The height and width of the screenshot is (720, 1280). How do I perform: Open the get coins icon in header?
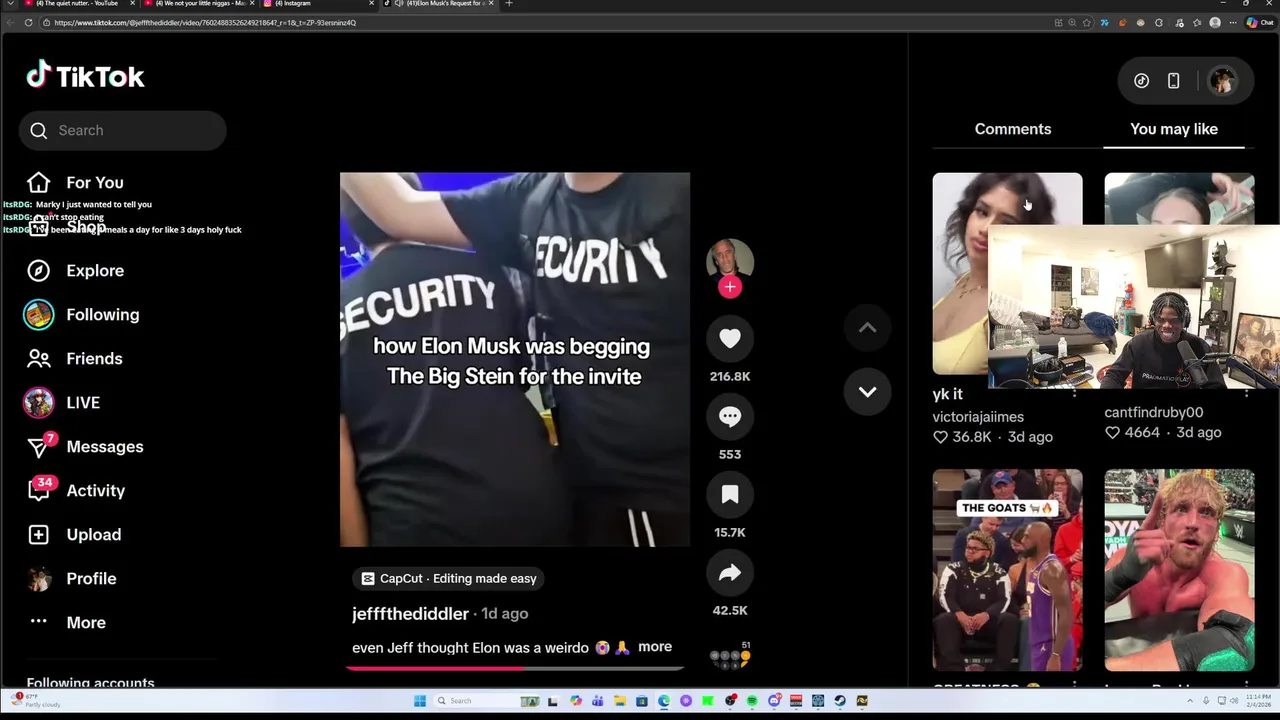pyautogui.click(x=1141, y=81)
